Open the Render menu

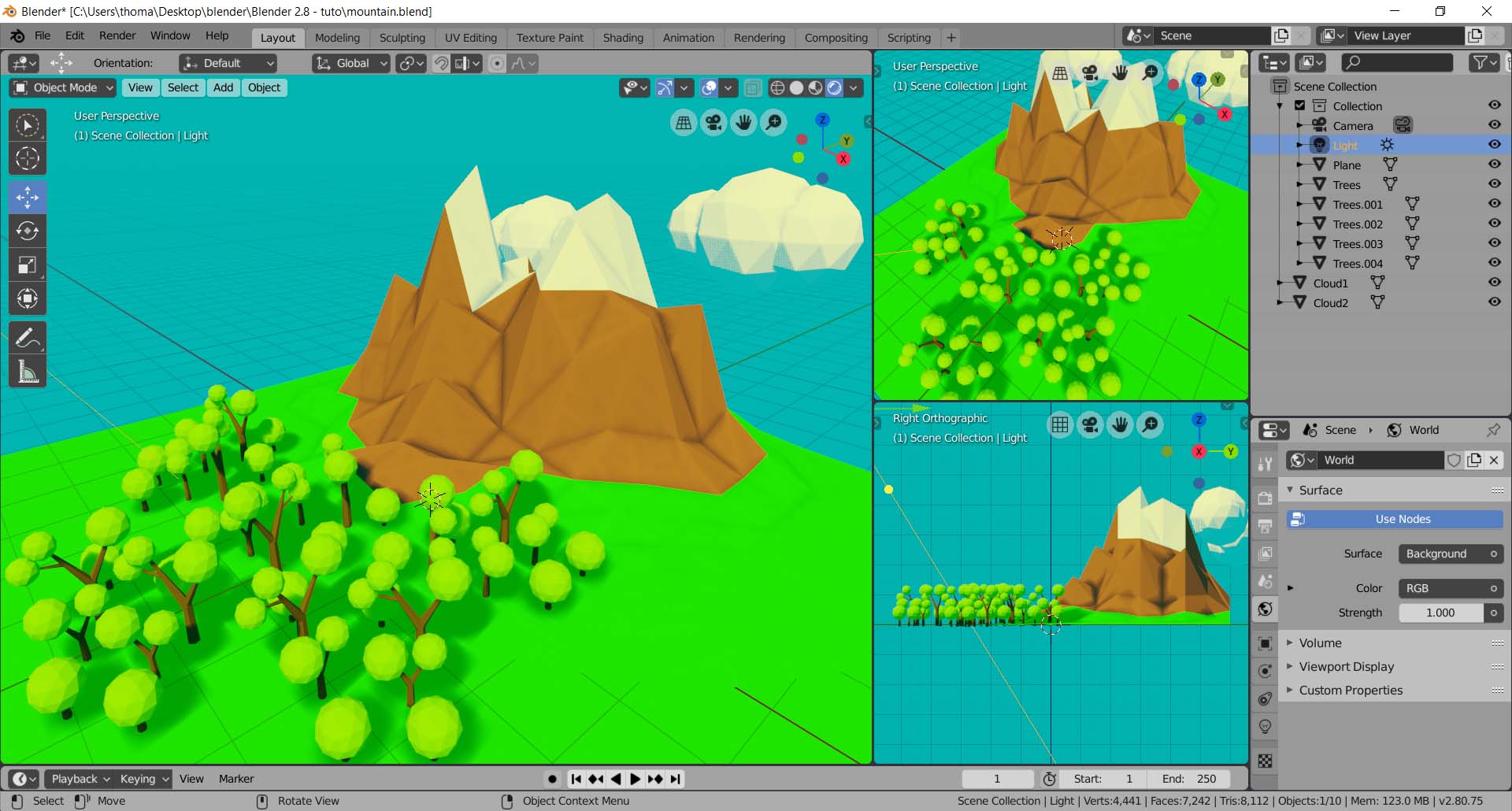tap(117, 35)
